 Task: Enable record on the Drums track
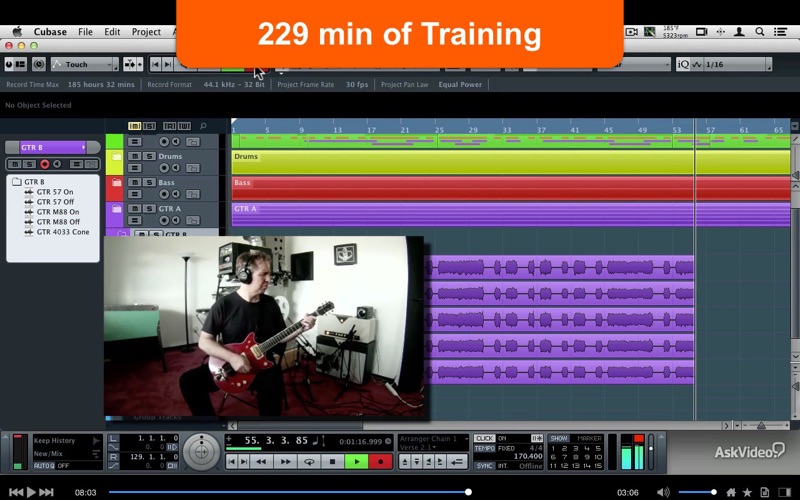click(164, 168)
